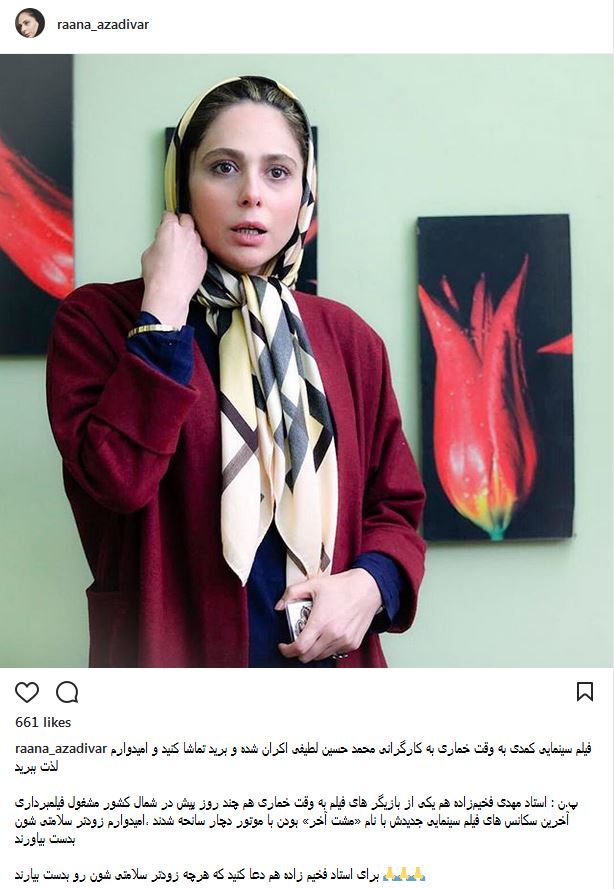Save the post with the bookmark icon

click(585, 692)
